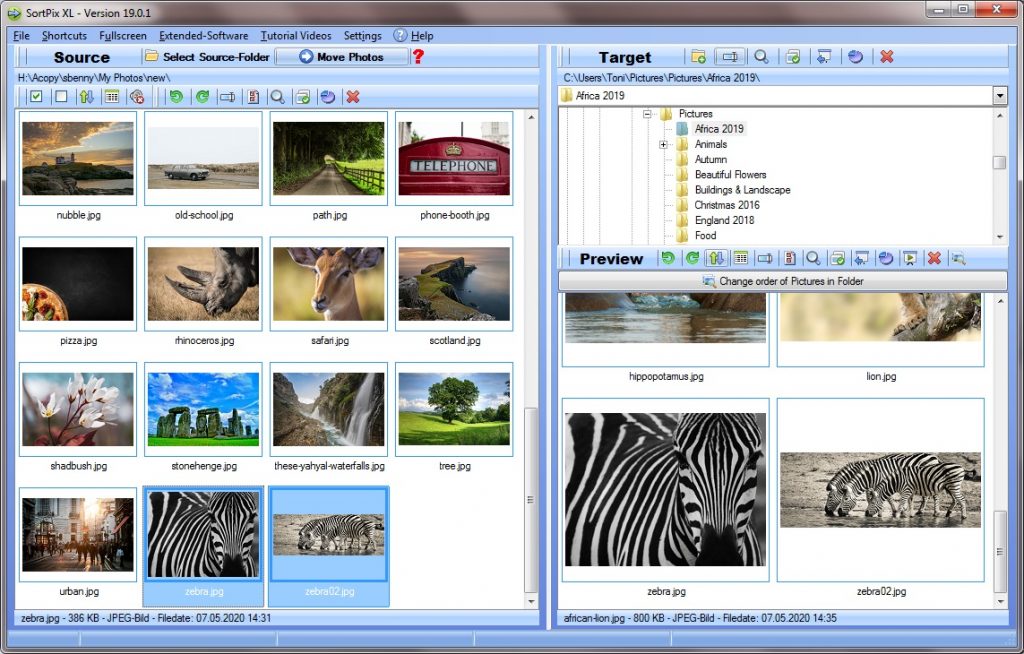Toggle the sort arrows button in Preview toolbar
The width and height of the screenshot is (1024, 654).
717,258
